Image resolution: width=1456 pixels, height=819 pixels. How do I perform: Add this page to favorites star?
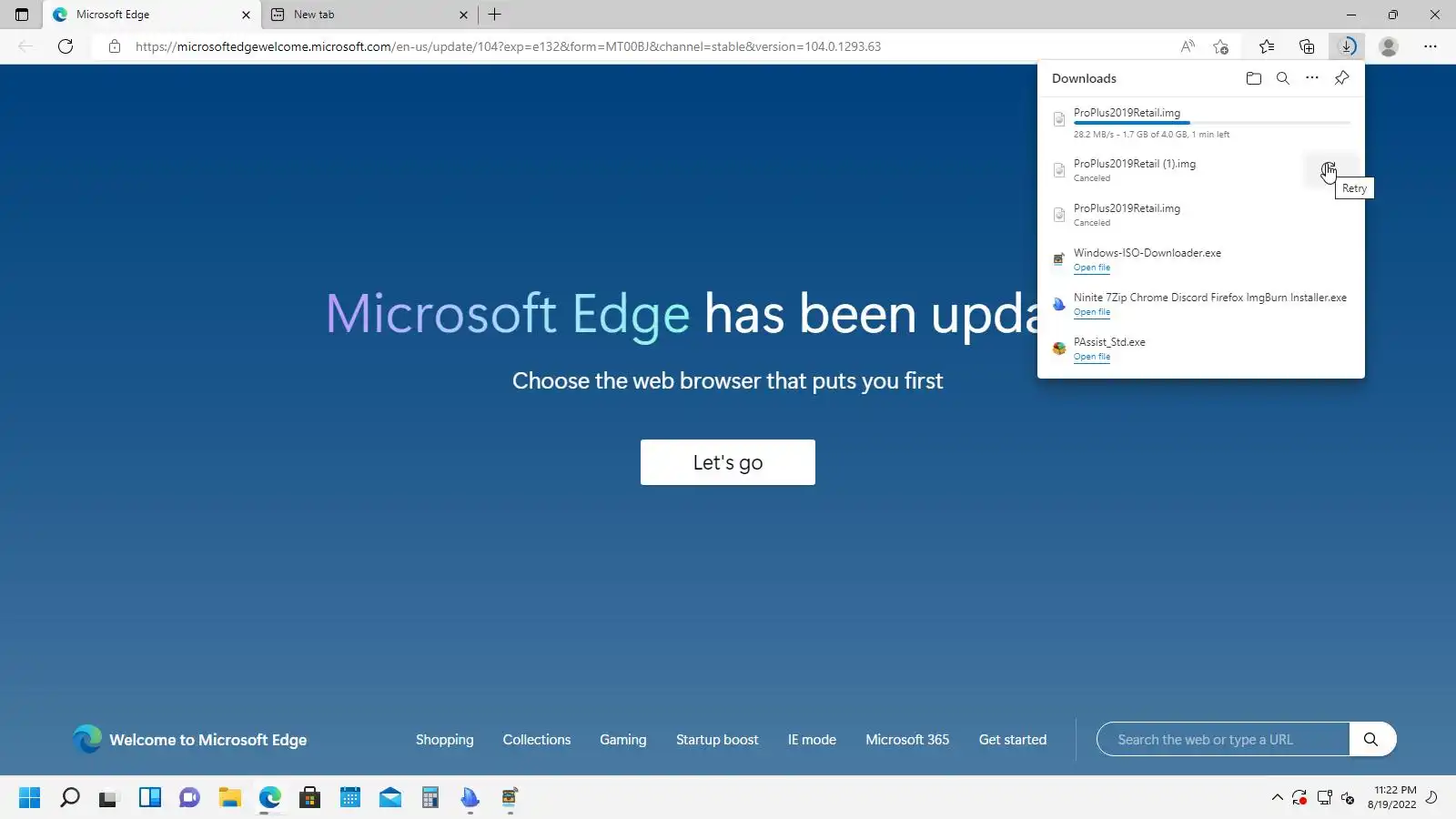(1220, 46)
